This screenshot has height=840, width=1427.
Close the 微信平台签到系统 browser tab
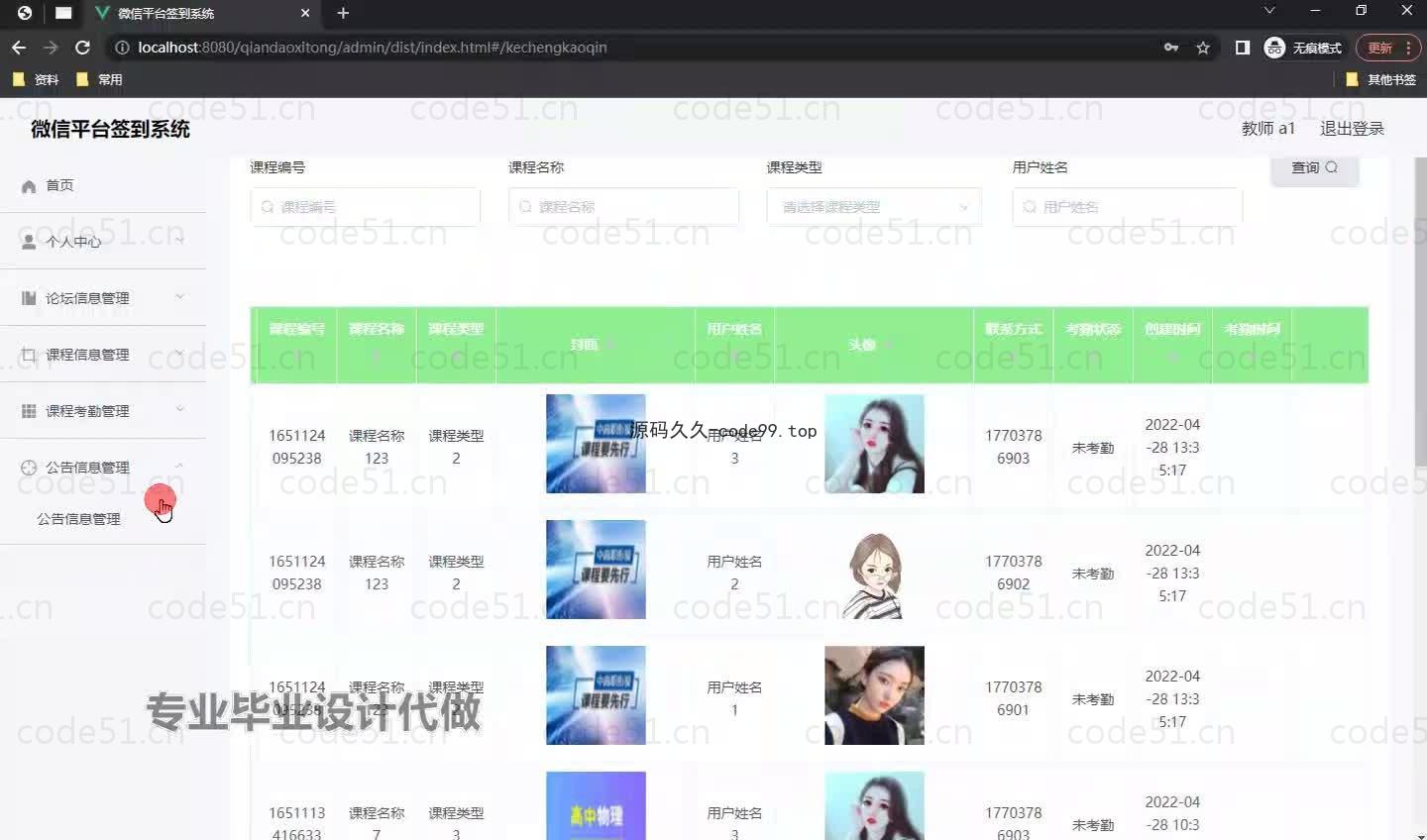pyautogui.click(x=305, y=13)
